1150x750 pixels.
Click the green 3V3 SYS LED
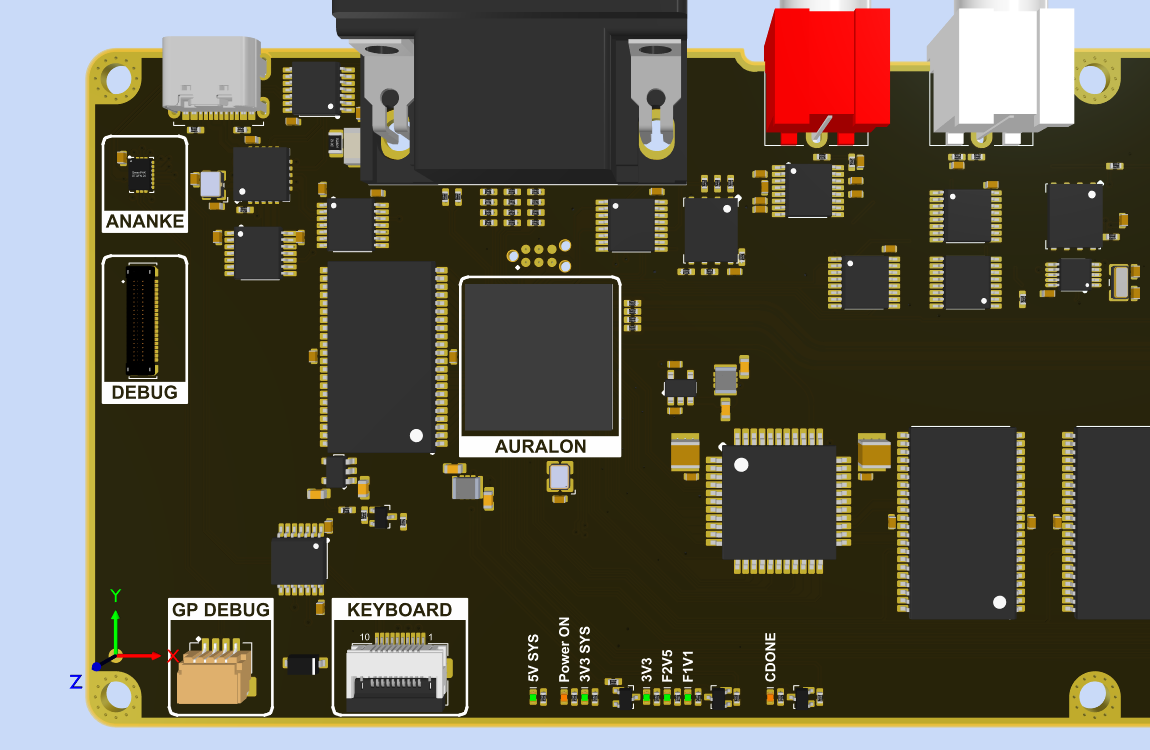(x=586, y=697)
